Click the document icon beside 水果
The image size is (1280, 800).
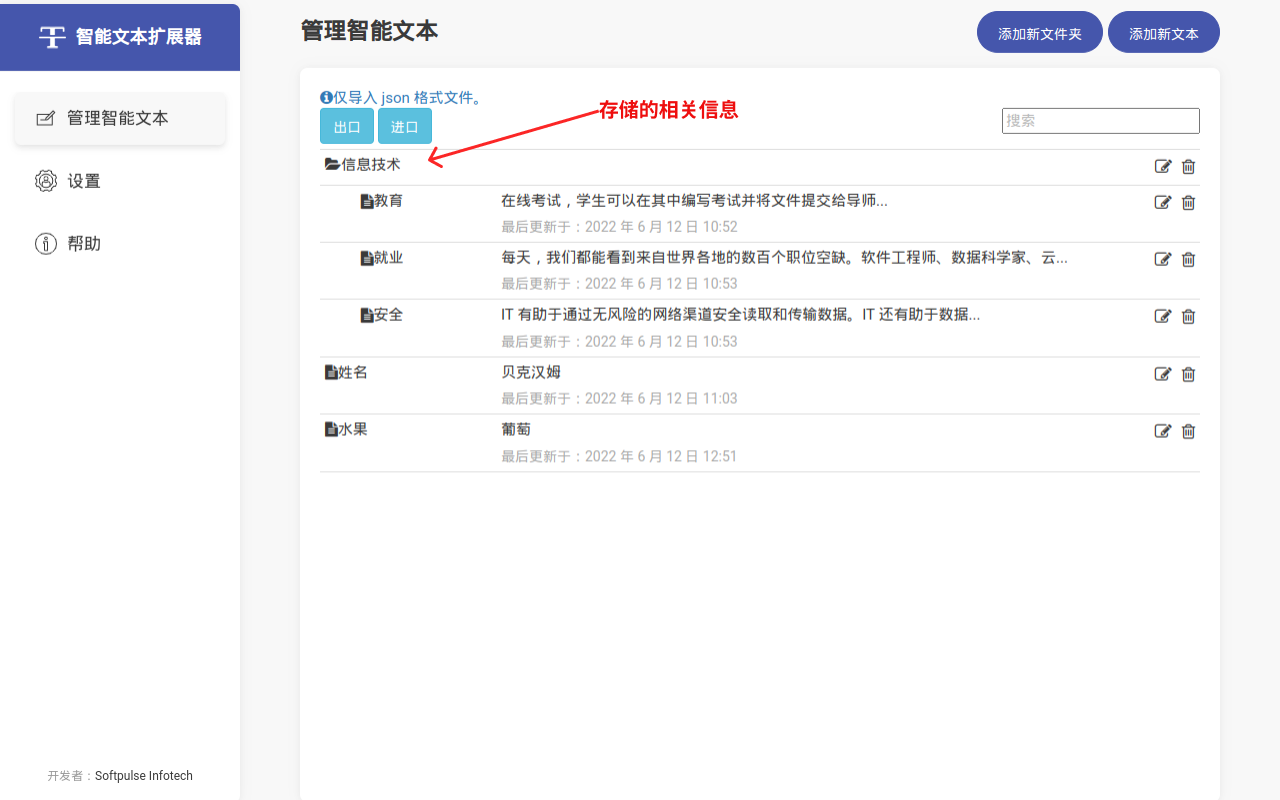coord(331,428)
